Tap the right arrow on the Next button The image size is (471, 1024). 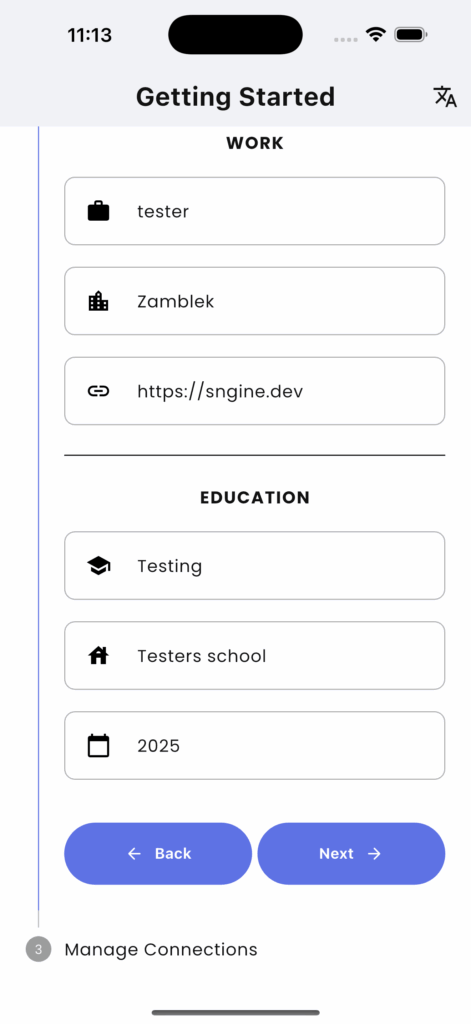pos(374,854)
